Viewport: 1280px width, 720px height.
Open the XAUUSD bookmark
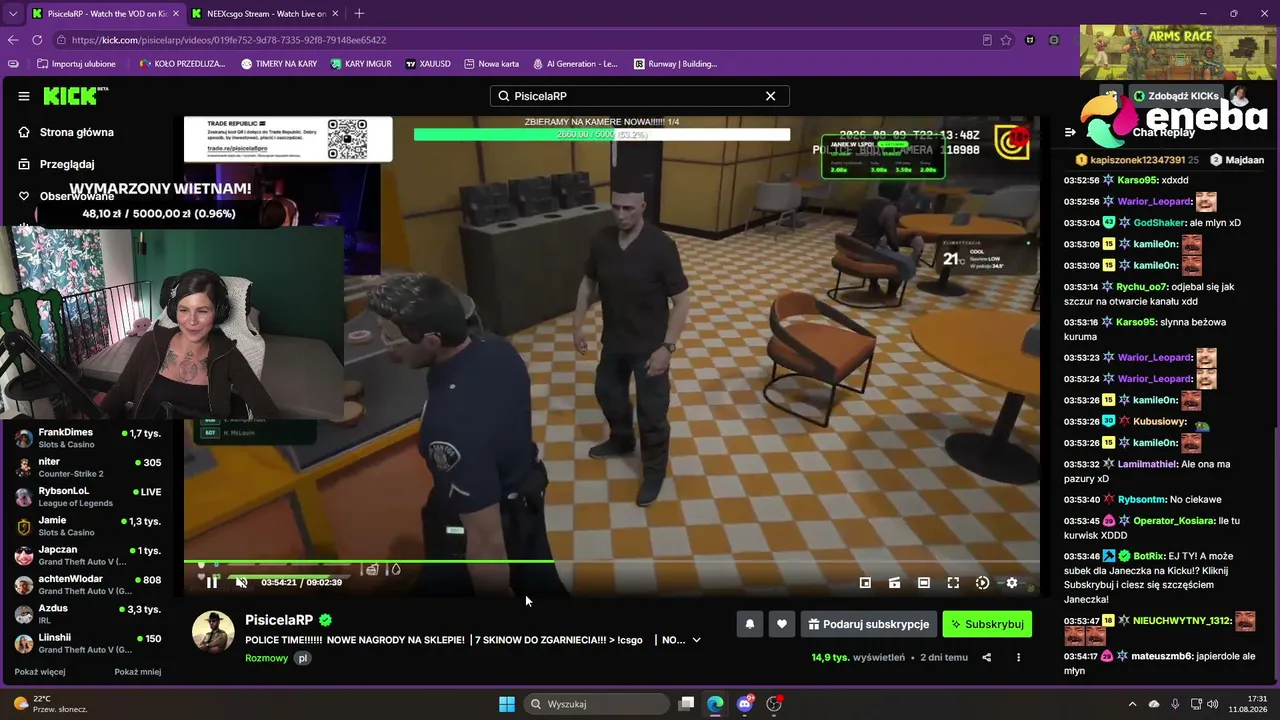[428, 64]
